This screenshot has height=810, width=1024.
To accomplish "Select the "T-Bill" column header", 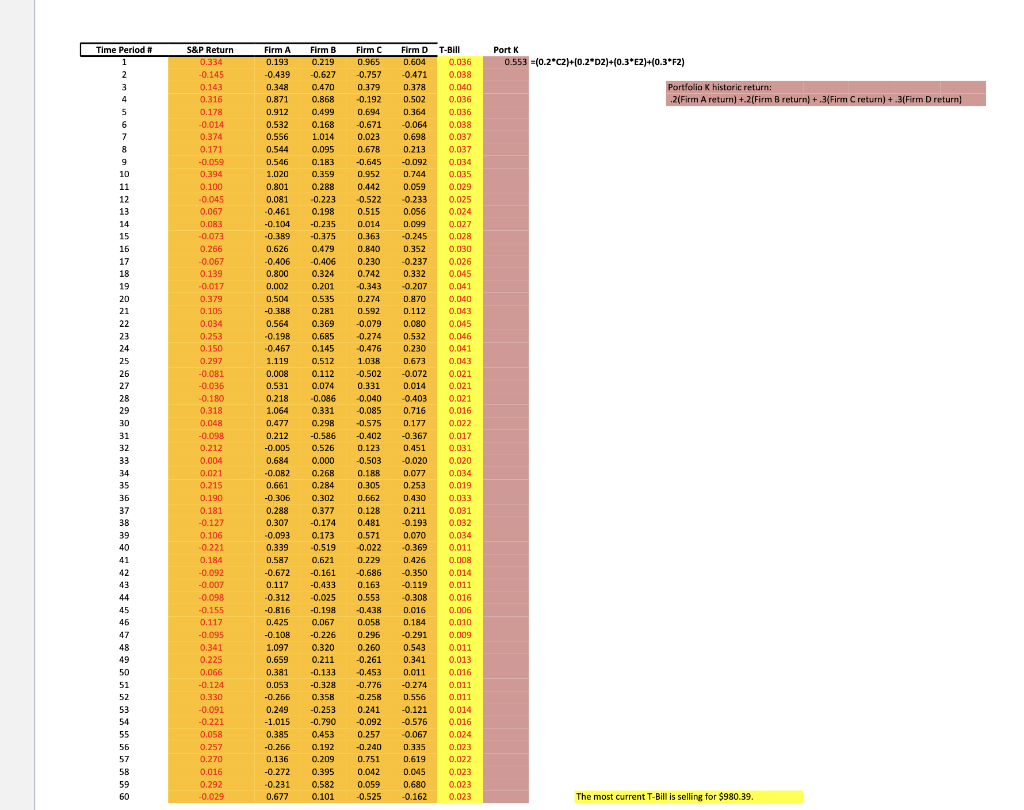I will coord(449,50).
